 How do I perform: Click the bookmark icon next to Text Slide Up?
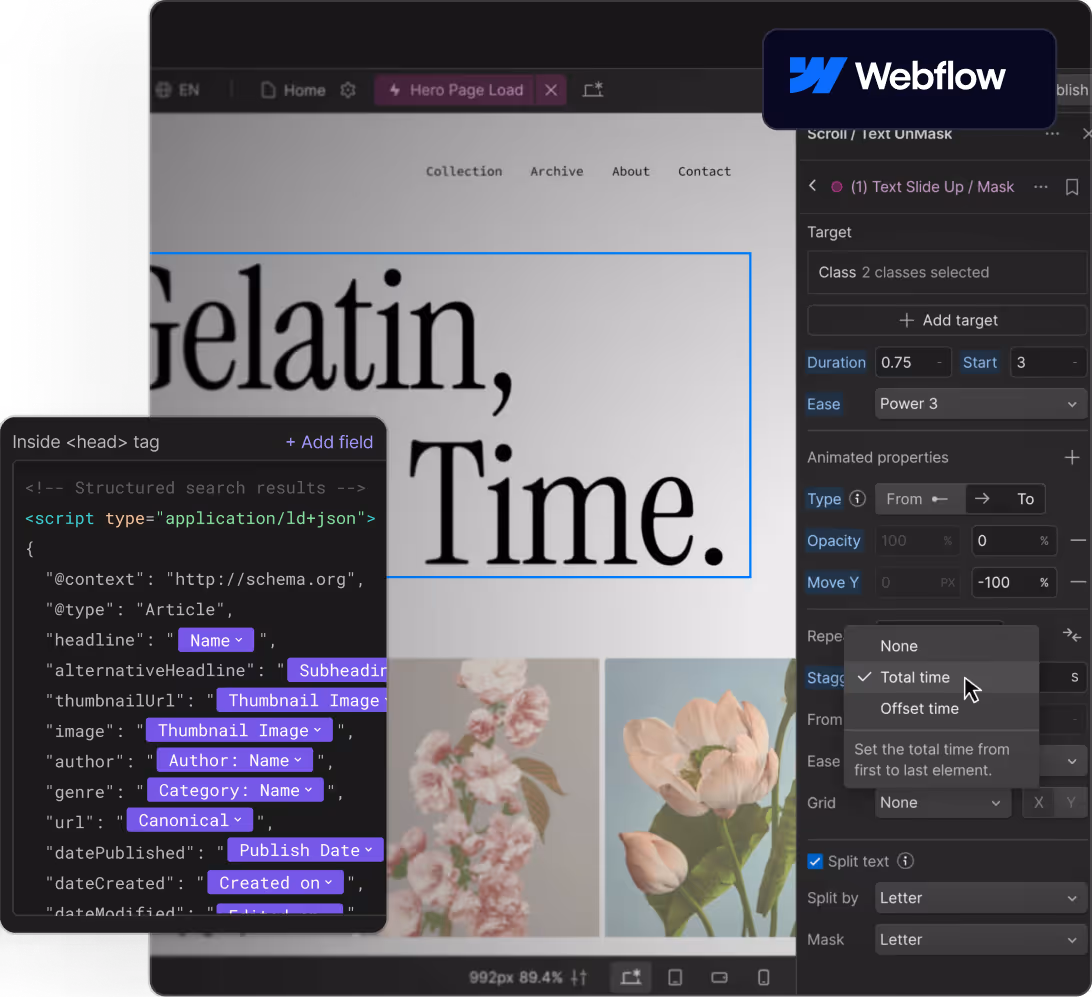coord(1072,187)
